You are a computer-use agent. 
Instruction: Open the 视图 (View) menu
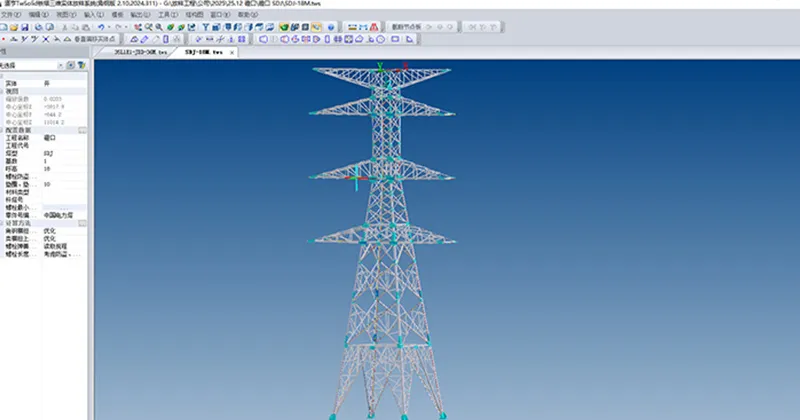point(66,15)
